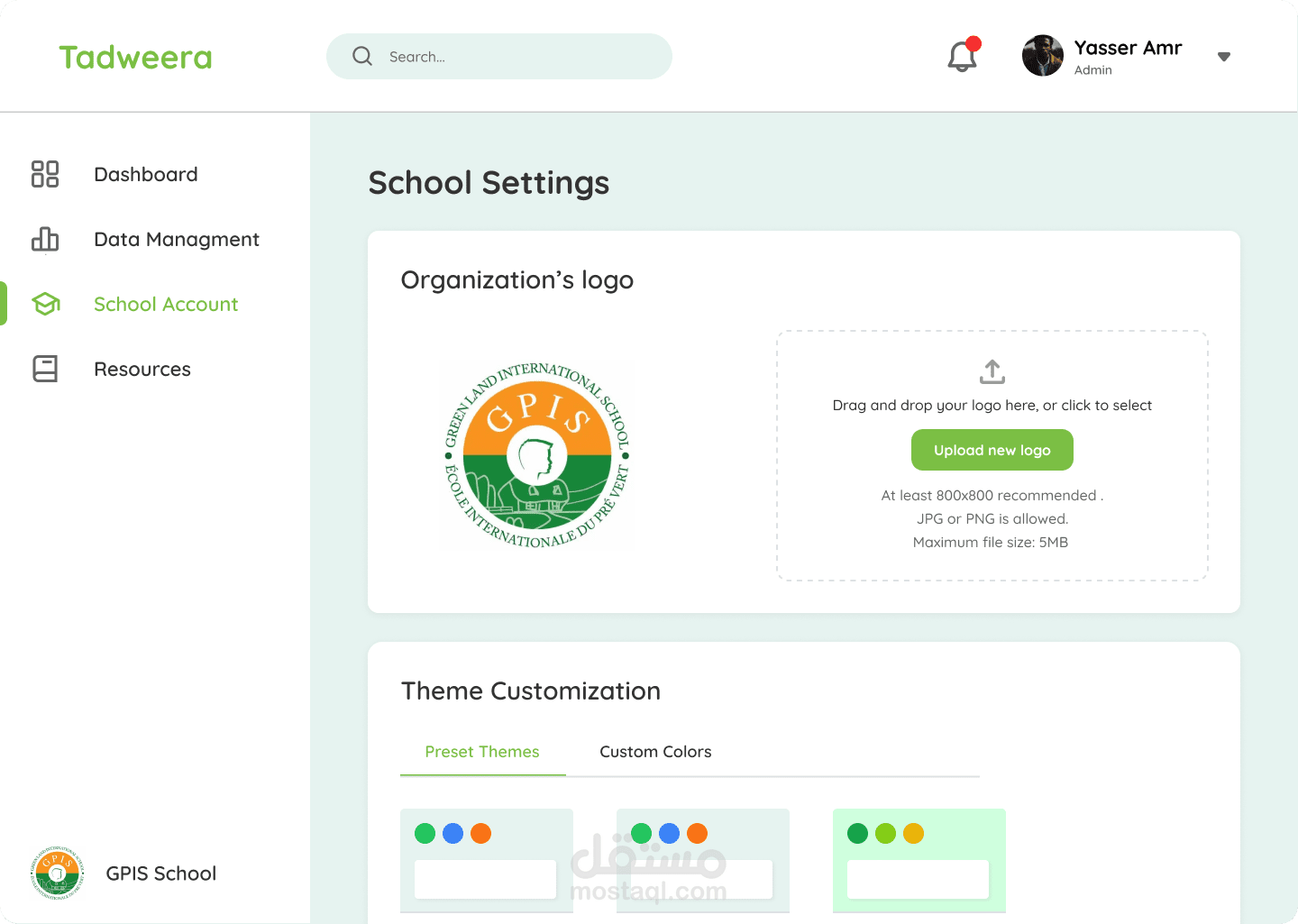This screenshot has height=924, width=1298.
Task: Click the School Account graduation cap icon
Action: [46, 304]
